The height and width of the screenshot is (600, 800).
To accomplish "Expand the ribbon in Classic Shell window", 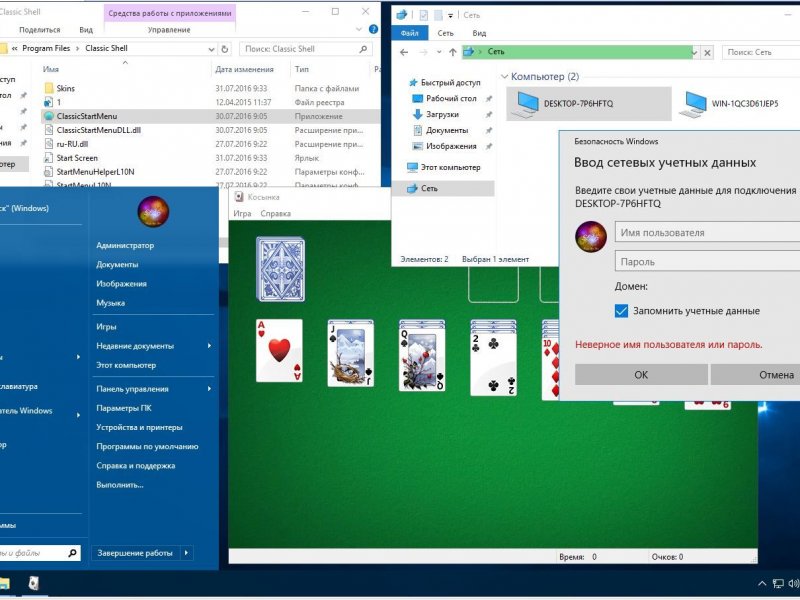I will (359, 30).
